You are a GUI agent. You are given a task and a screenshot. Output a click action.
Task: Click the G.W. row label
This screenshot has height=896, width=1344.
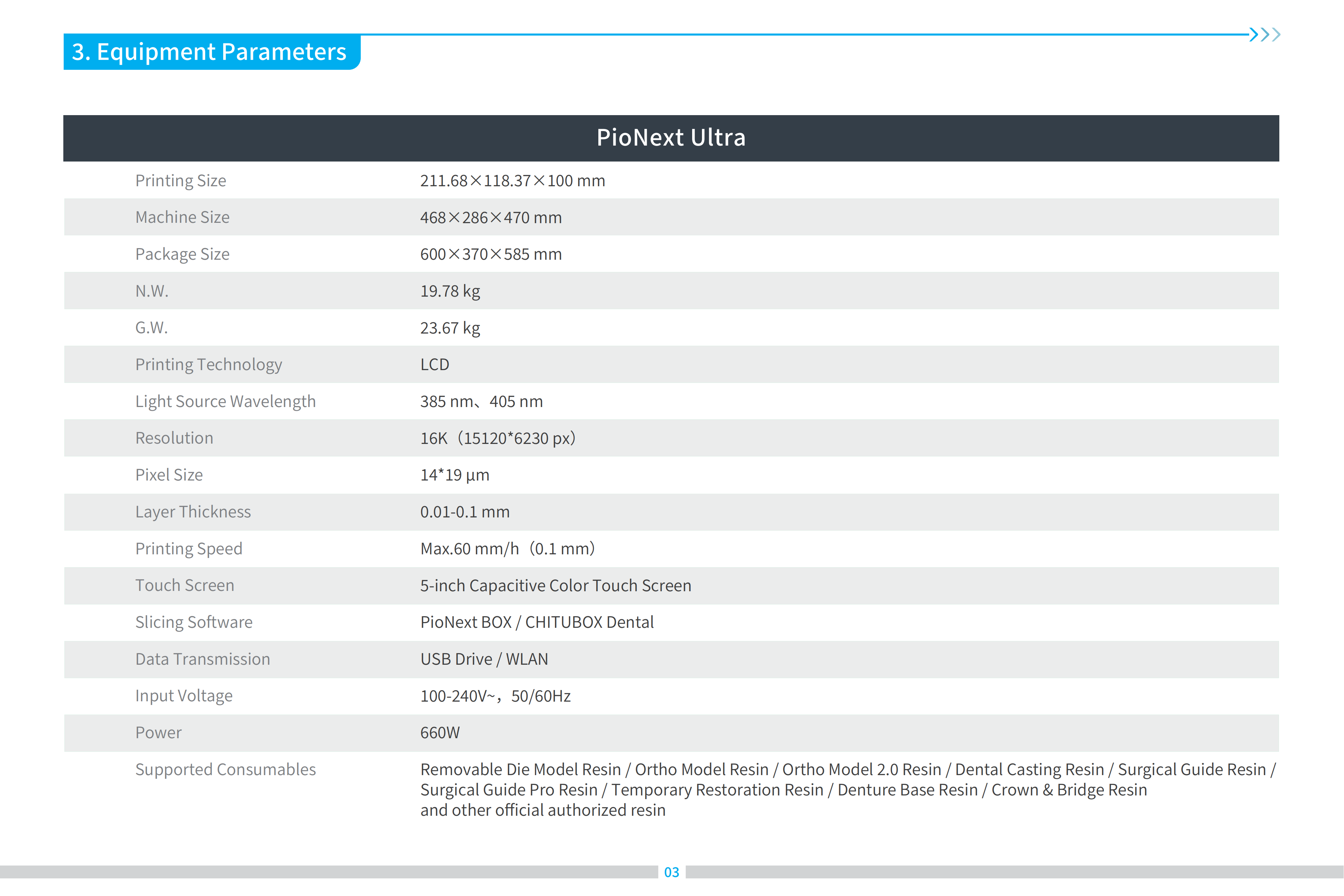click(x=151, y=328)
